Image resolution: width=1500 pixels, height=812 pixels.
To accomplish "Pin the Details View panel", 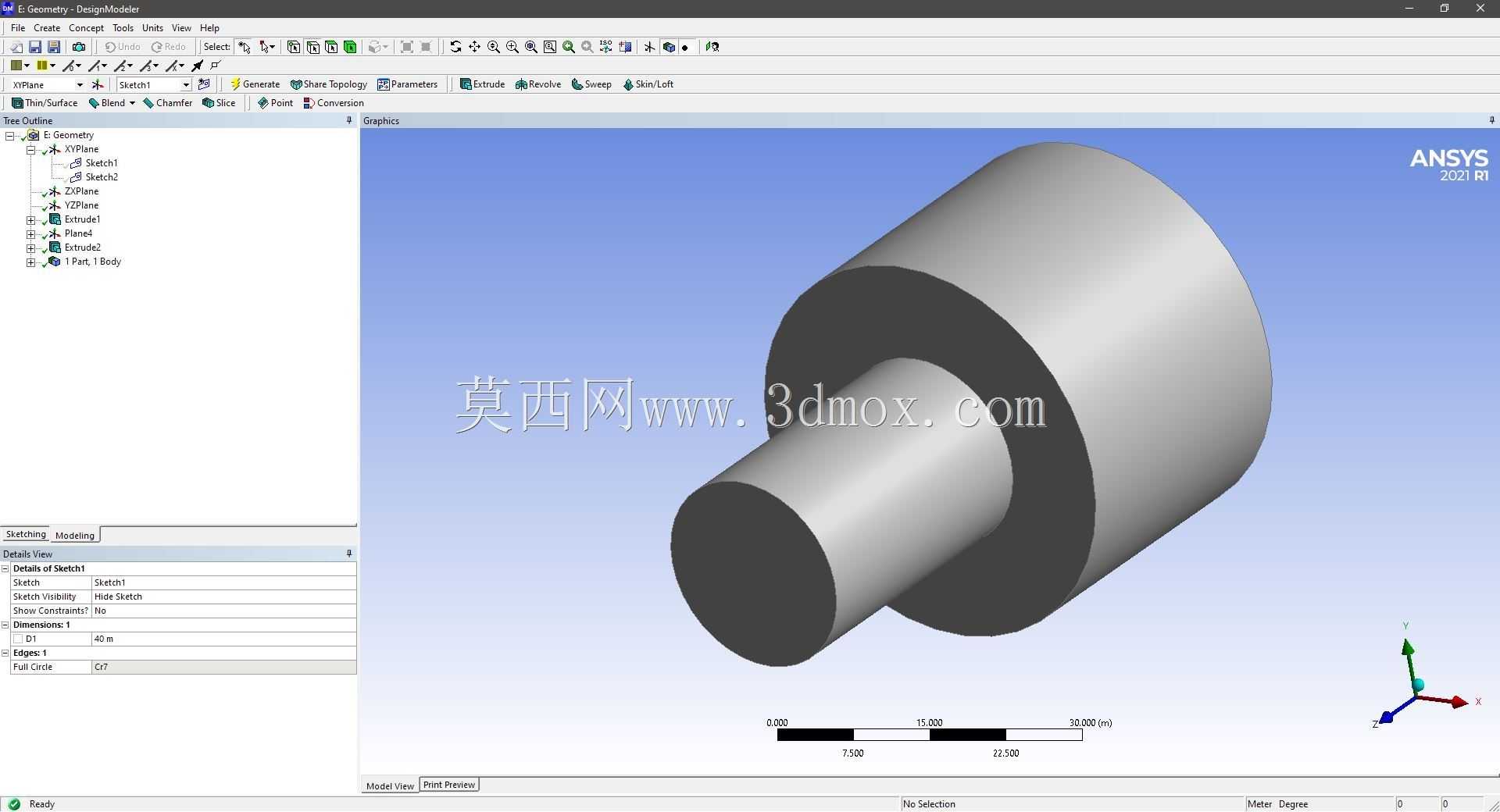I will point(349,554).
